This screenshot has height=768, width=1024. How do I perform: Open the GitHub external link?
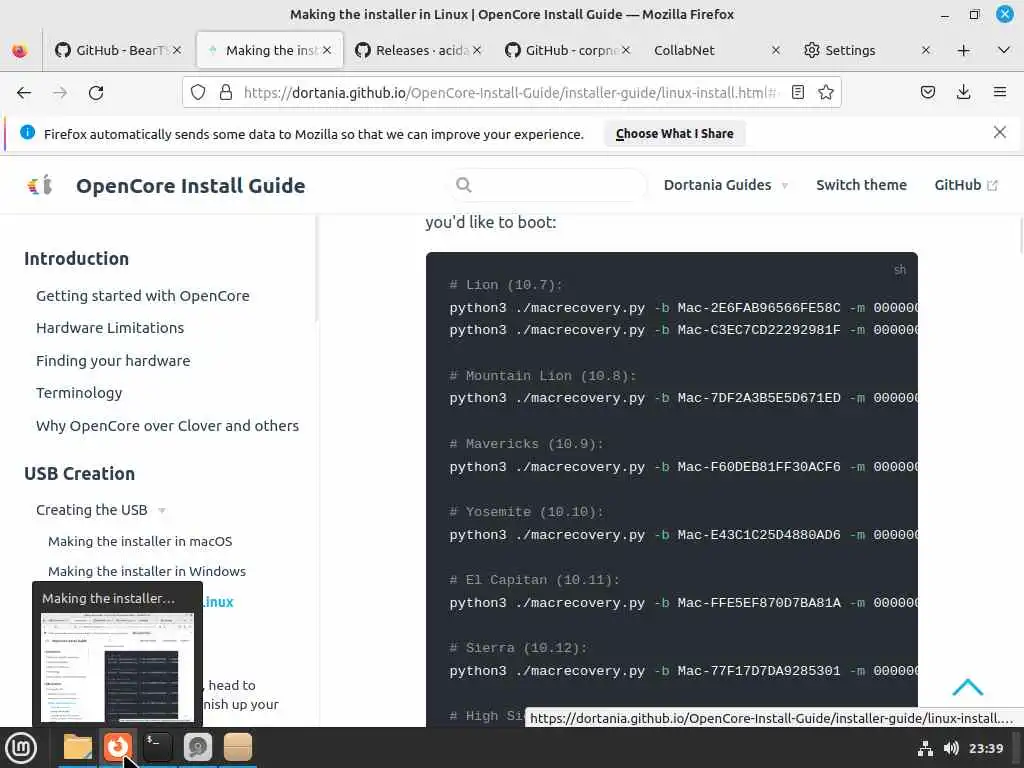[x=966, y=185]
